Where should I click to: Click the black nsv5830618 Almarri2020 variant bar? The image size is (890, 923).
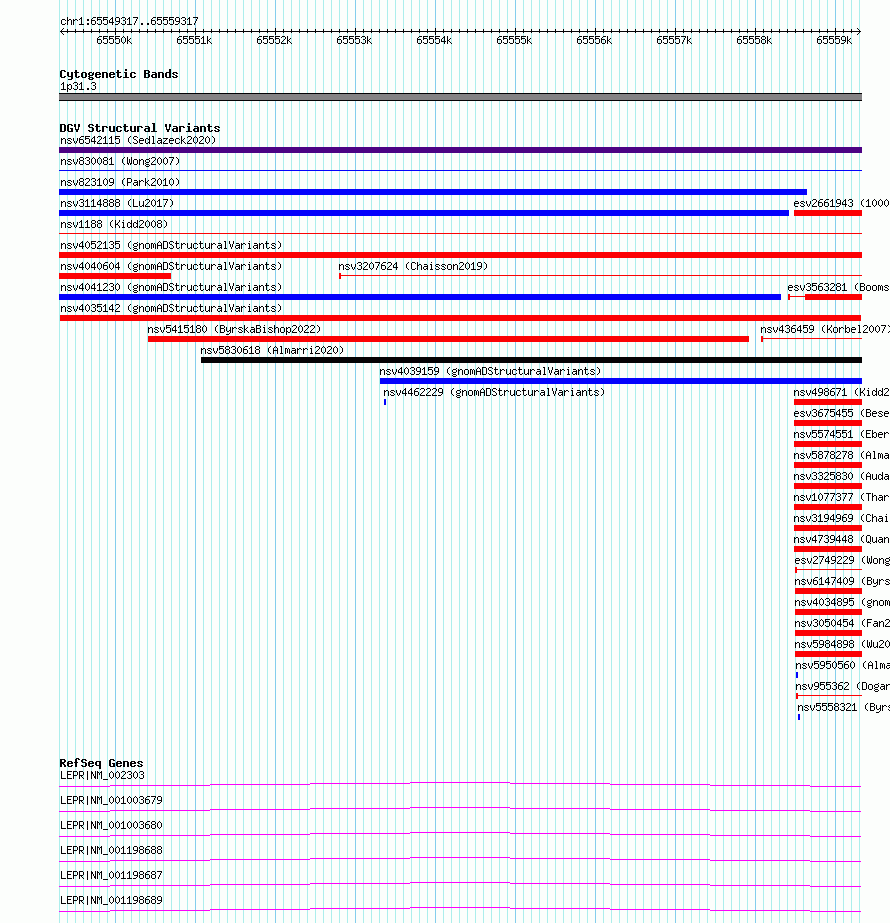pyautogui.click(x=531, y=360)
